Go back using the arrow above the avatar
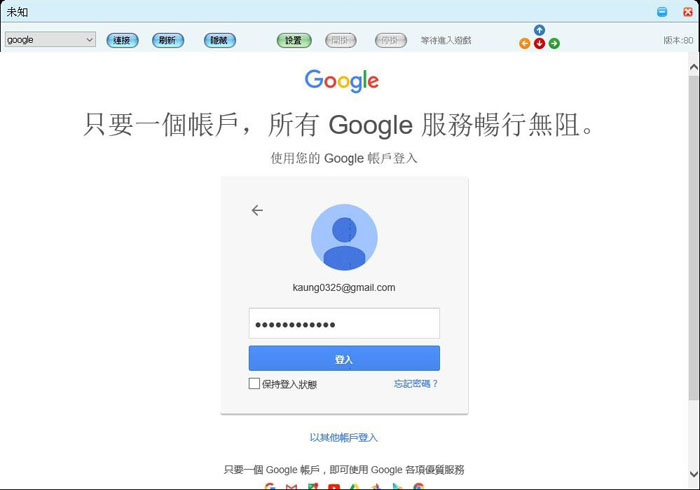 (x=257, y=210)
